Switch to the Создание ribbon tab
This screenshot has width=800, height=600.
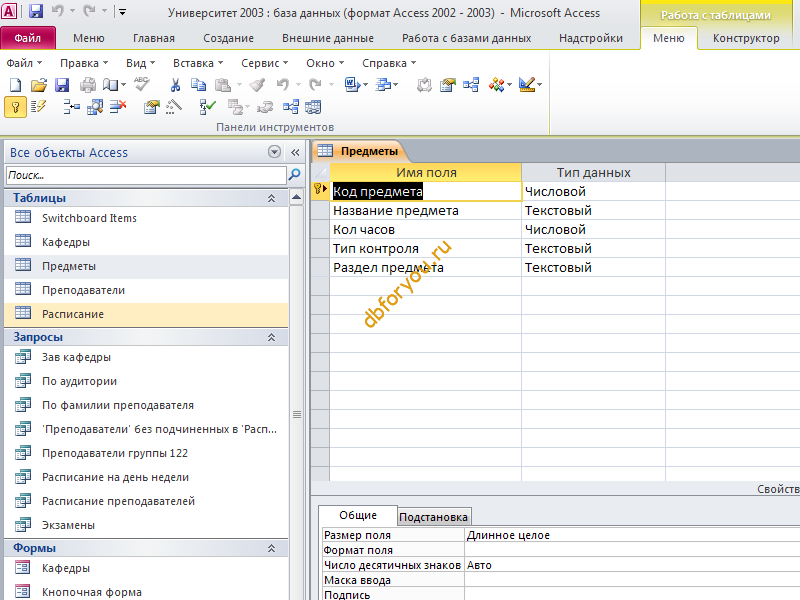coord(228,38)
